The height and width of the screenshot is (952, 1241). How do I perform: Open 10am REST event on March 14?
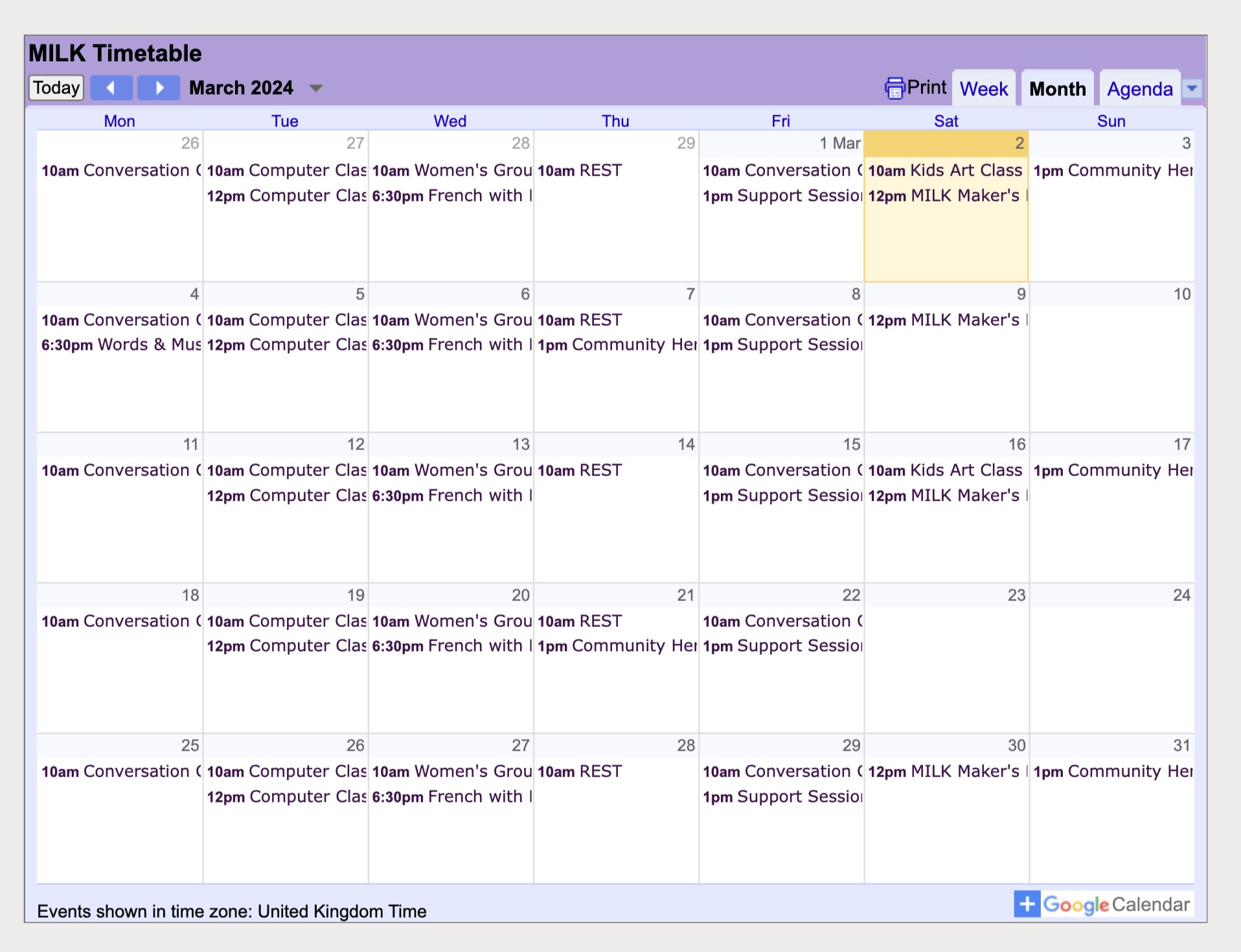pyautogui.click(x=580, y=470)
